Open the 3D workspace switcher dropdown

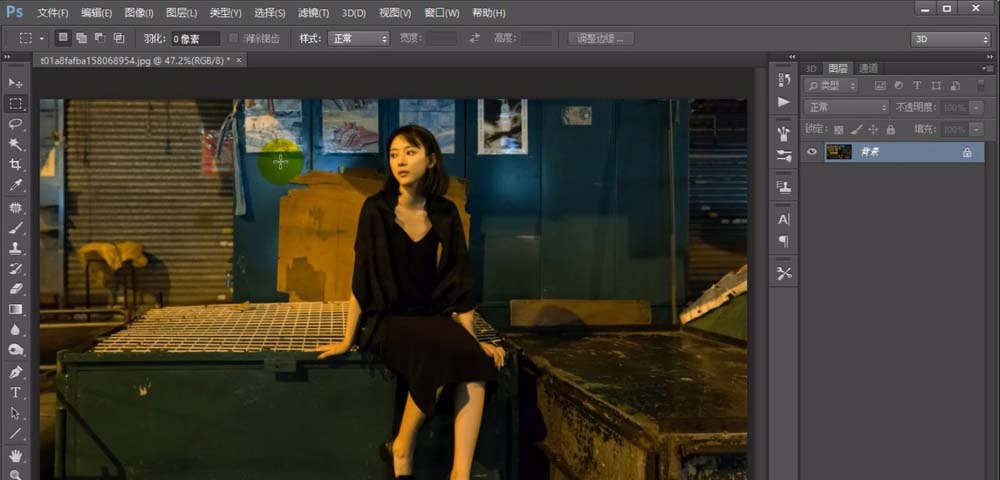[950, 39]
